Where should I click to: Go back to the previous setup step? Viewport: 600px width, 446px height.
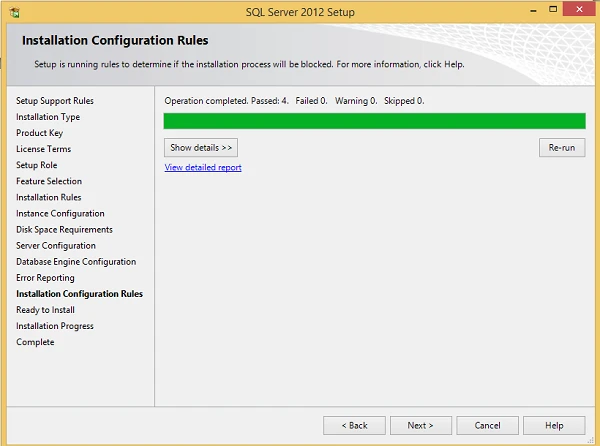pos(354,425)
